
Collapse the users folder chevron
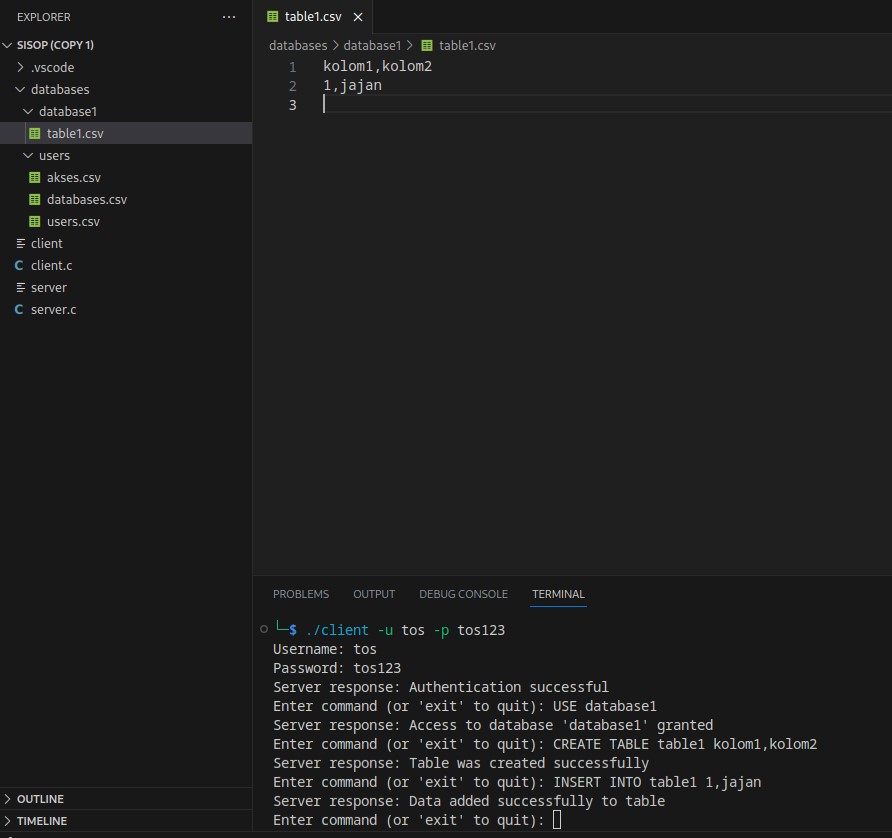click(x=28, y=155)
